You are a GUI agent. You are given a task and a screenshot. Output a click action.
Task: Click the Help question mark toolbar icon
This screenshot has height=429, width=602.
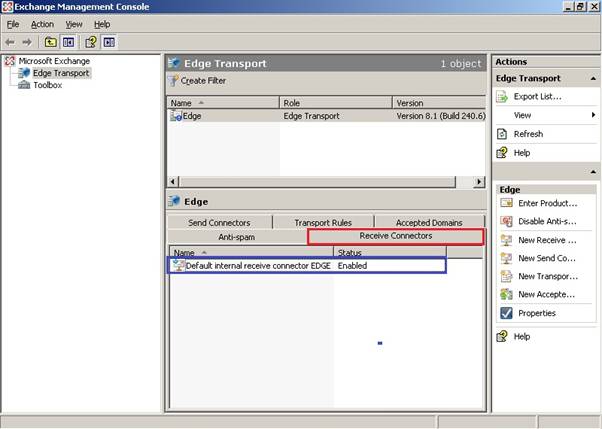point(91,42)
